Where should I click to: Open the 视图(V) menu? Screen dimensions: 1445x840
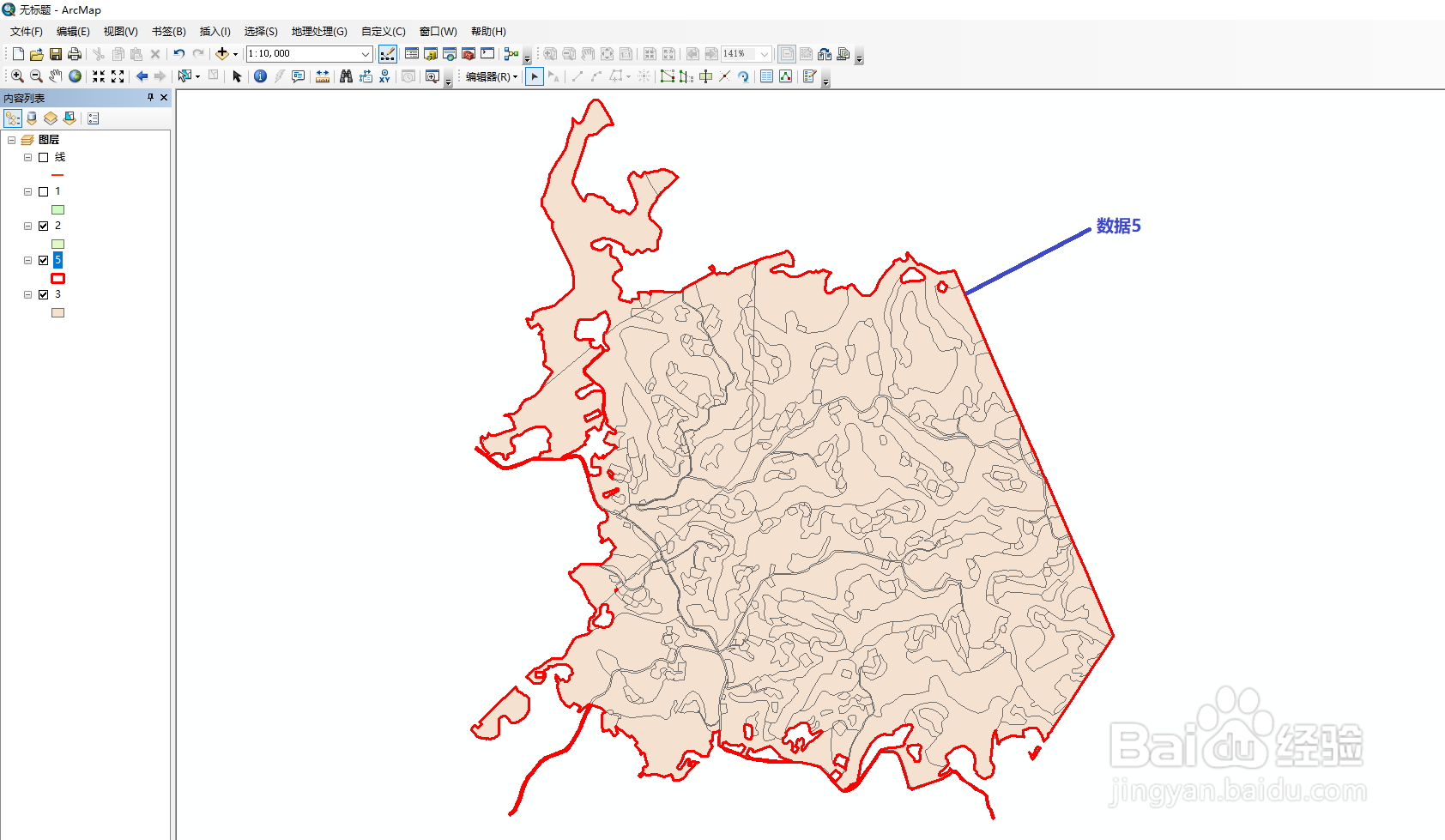121,32
